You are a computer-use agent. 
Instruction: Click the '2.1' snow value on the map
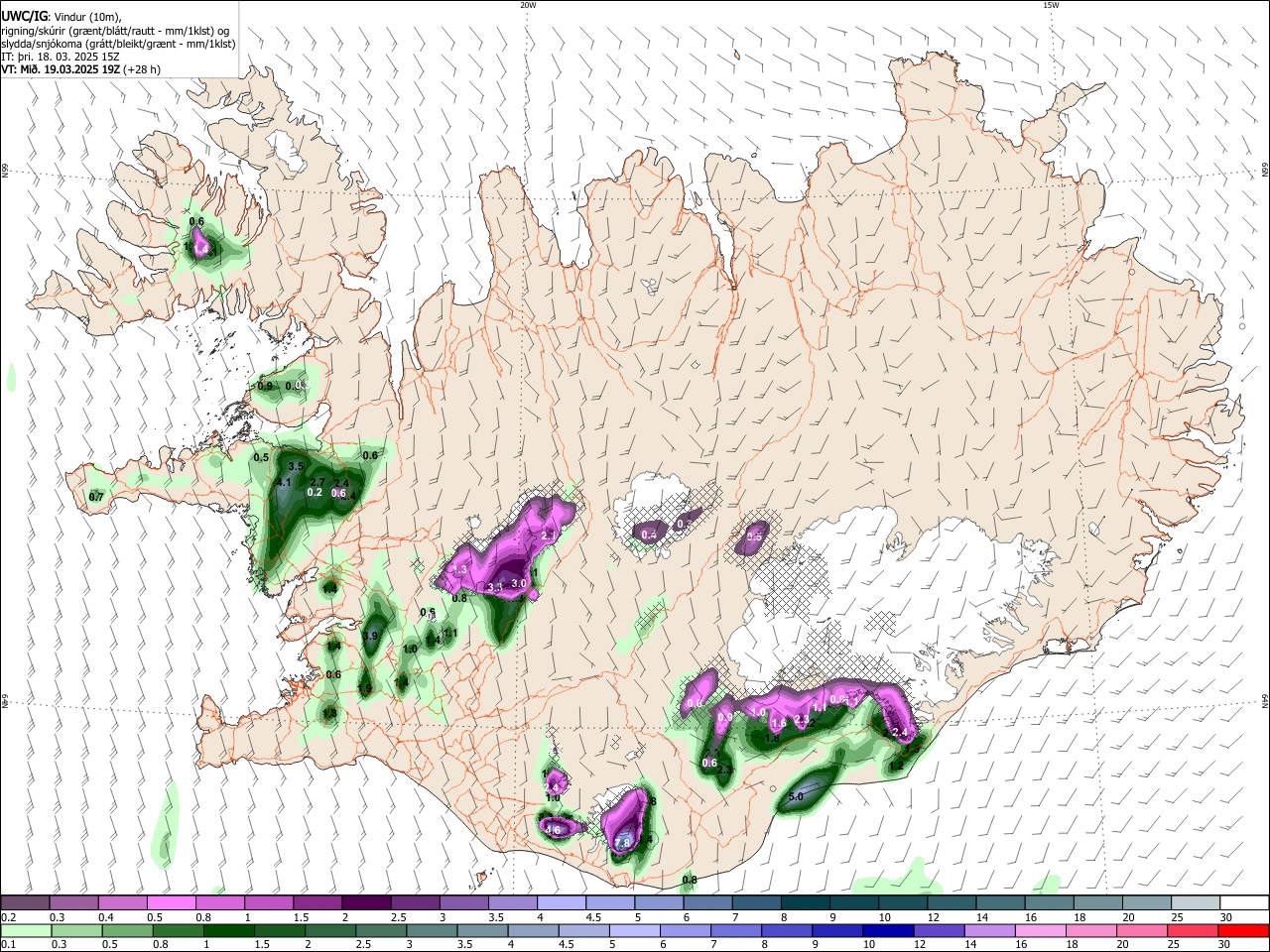(x=549, y=535)
